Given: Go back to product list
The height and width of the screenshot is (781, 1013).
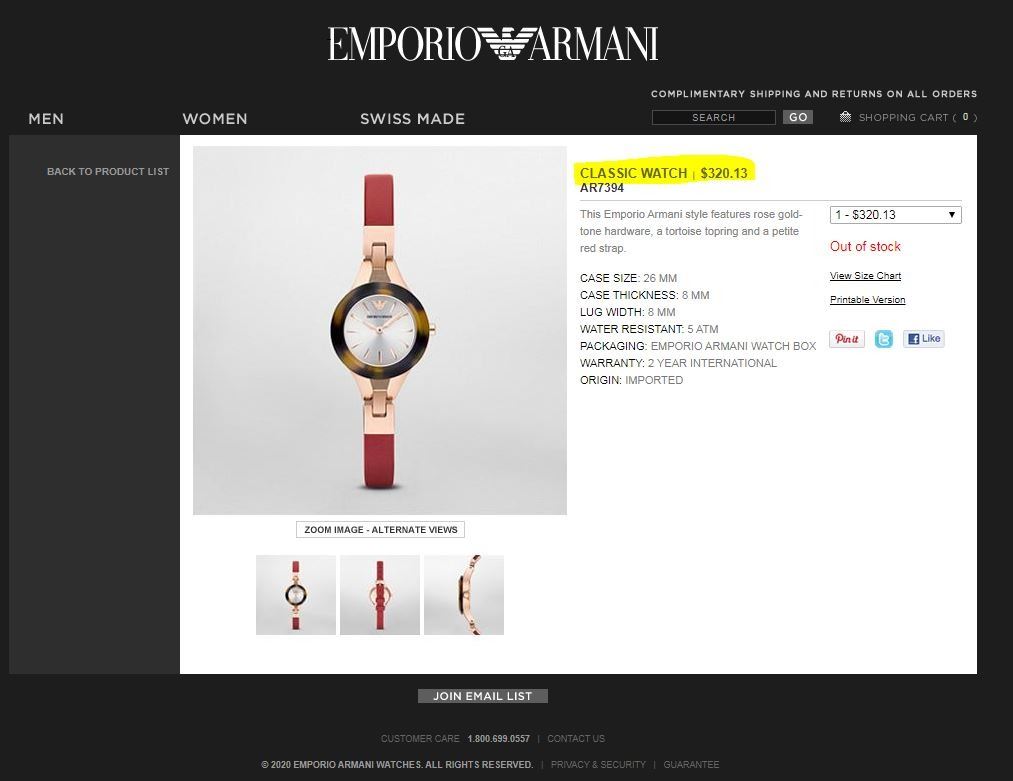Looking at the screenshot, I should (x=108, y=171).
